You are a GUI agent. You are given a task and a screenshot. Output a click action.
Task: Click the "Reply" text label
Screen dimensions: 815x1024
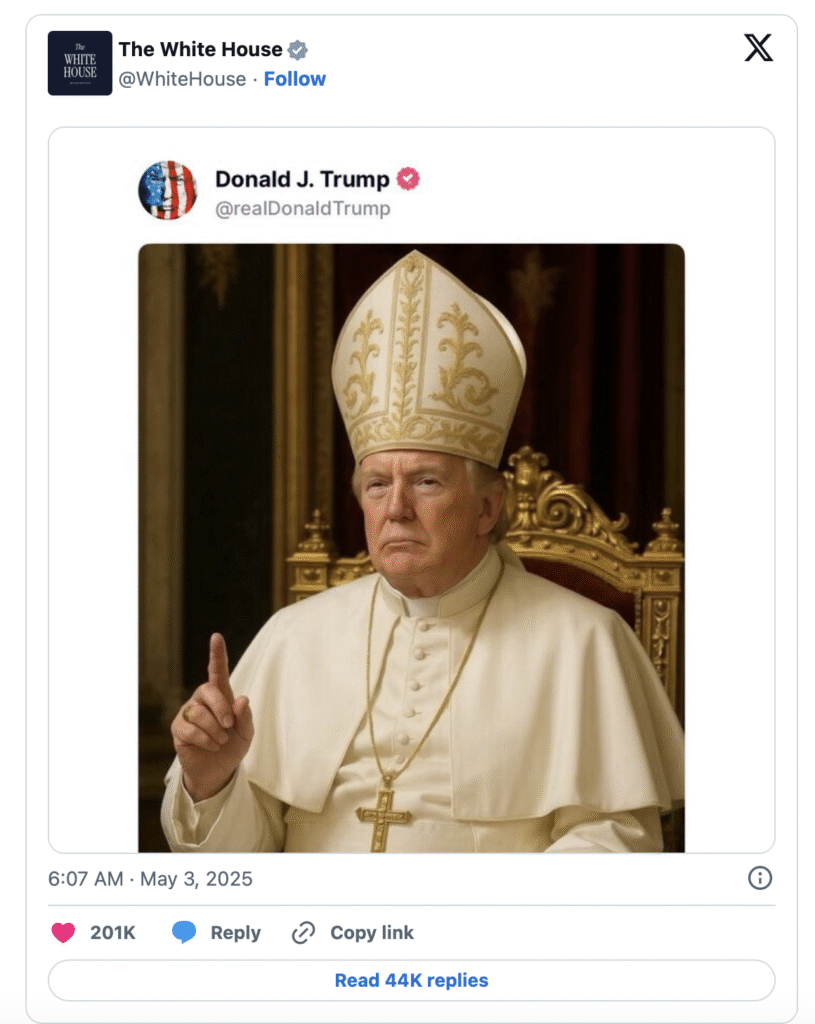point(235,933)
